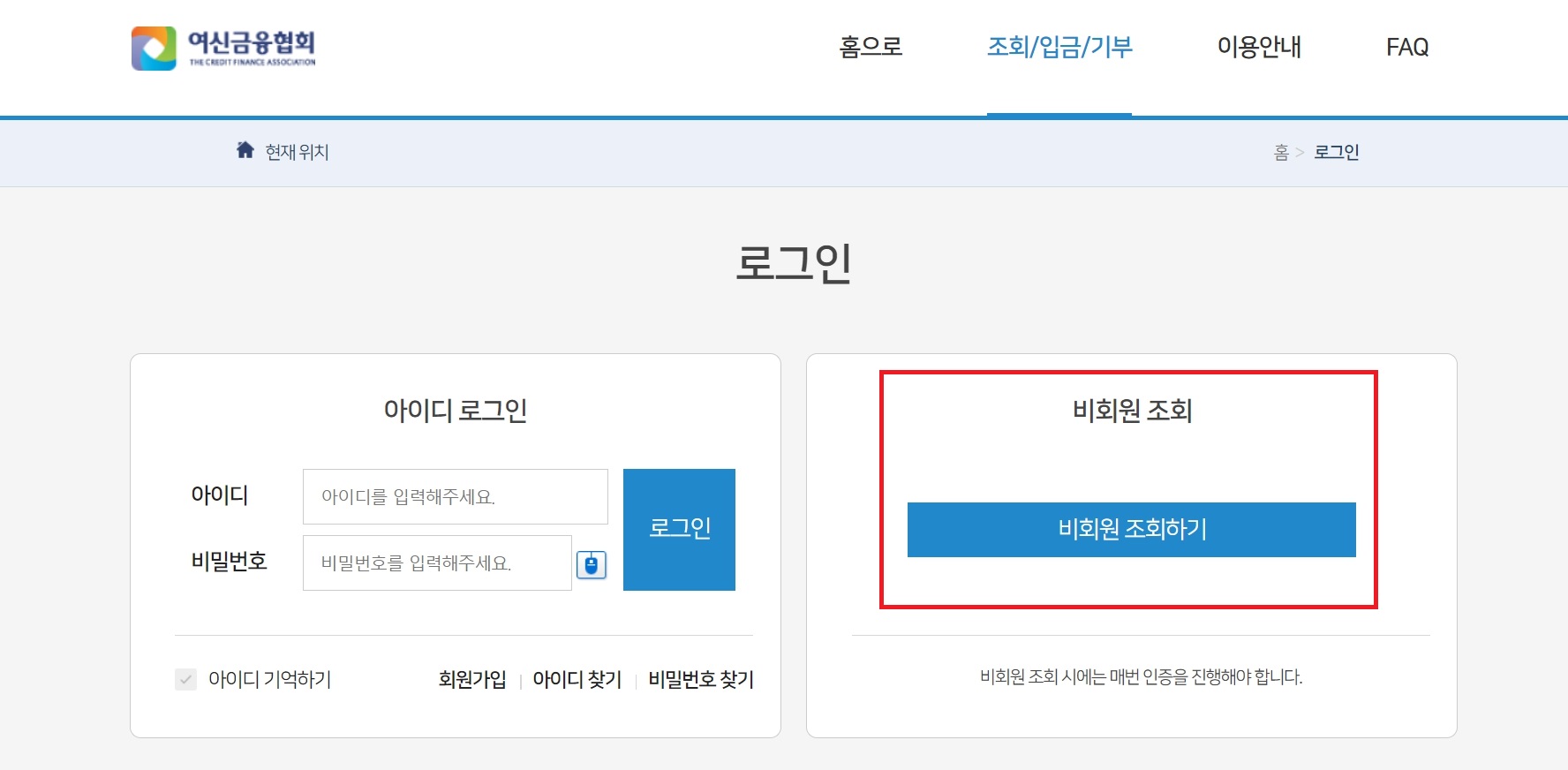Open the virtual keypad mouse icon
Viewport: 1568px width, 770px height.
[592, 564]
